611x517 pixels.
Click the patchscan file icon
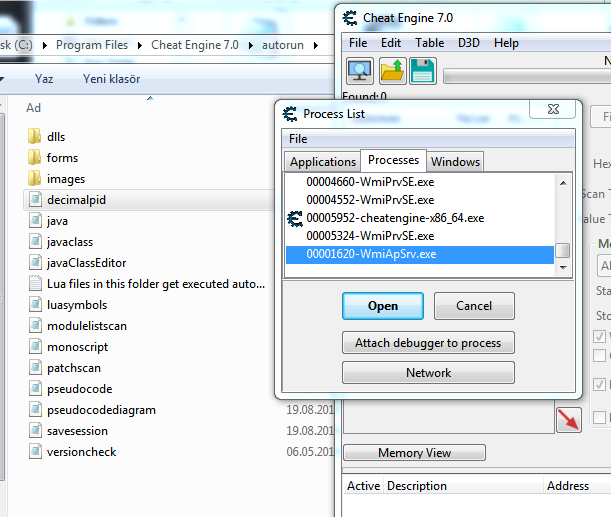[35, 368]
